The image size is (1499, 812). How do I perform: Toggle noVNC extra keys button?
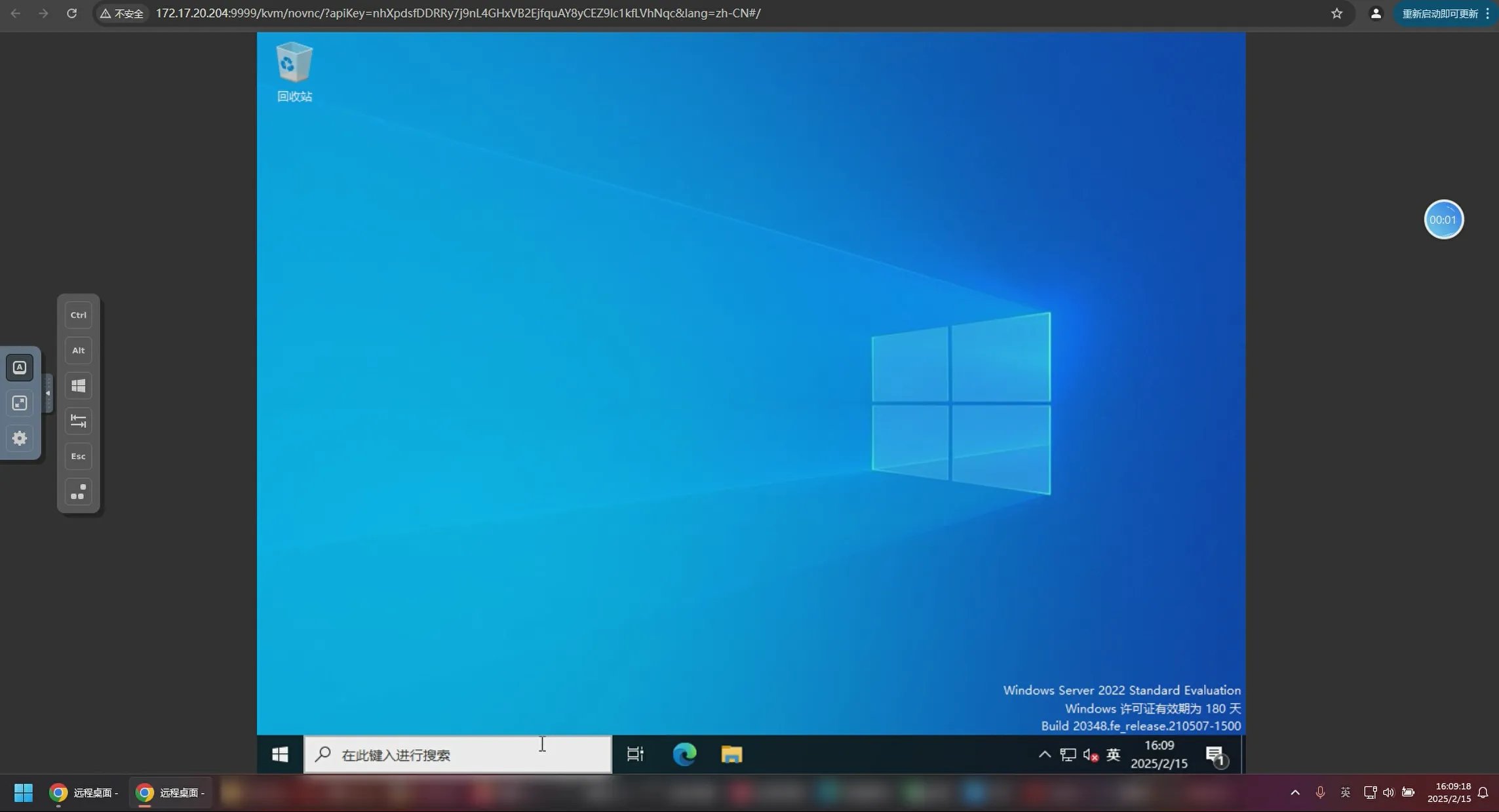click(20, 367)
